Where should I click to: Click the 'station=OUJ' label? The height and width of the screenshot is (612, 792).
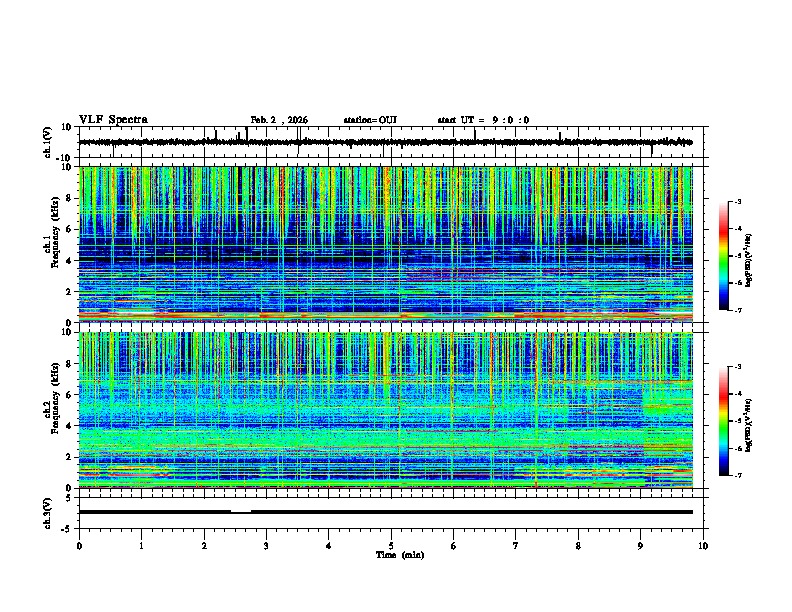[370, 120]
